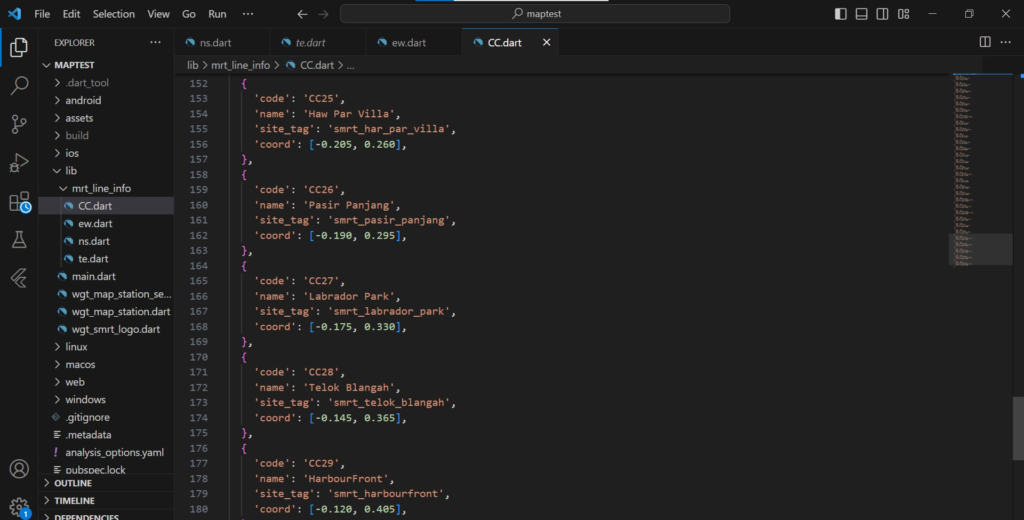This screenshot has width=1024, height=520.
Task: Click the maptest command center search box
Action: 535,14
